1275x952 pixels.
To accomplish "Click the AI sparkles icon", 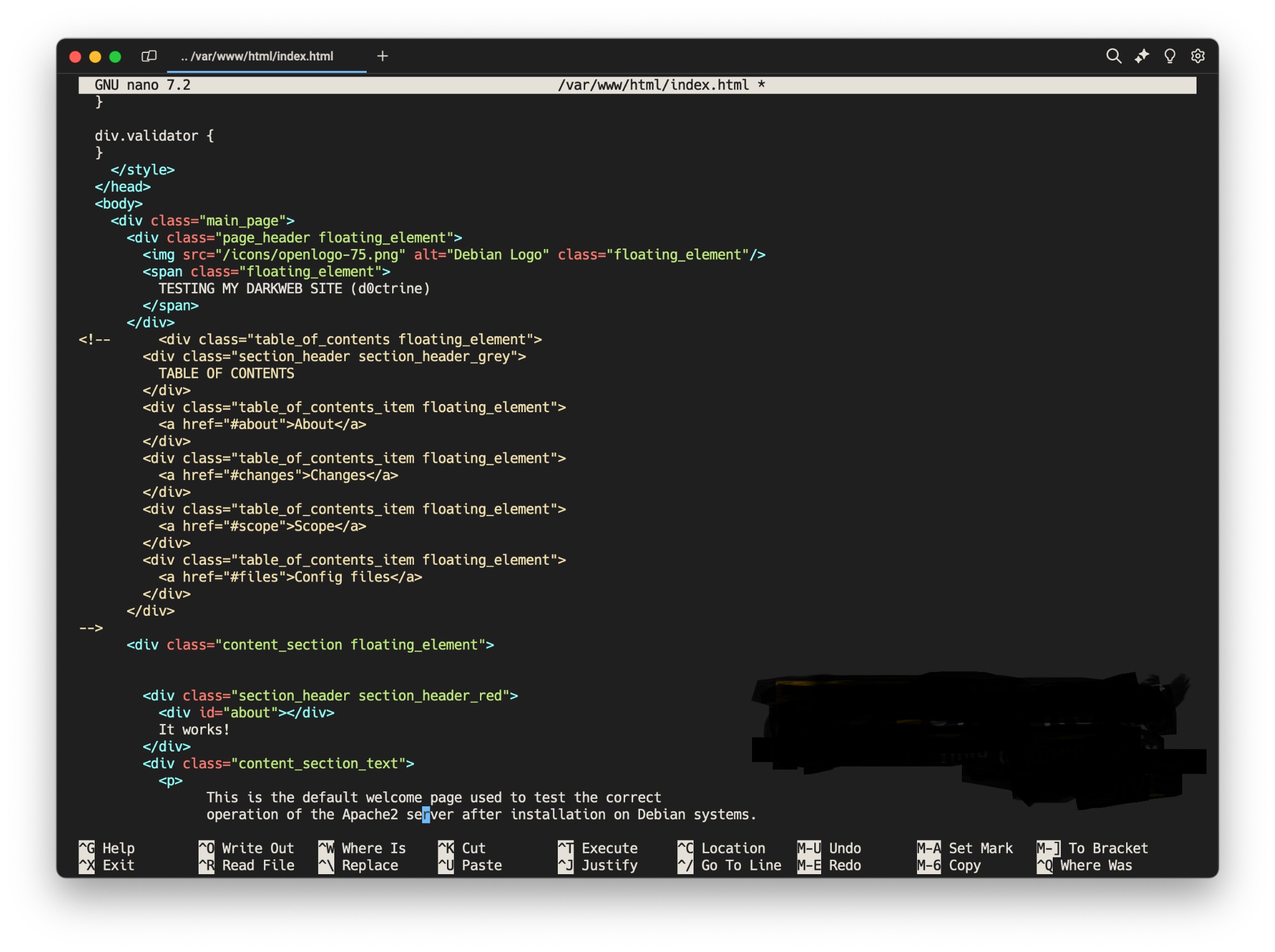I will 1141,57.
